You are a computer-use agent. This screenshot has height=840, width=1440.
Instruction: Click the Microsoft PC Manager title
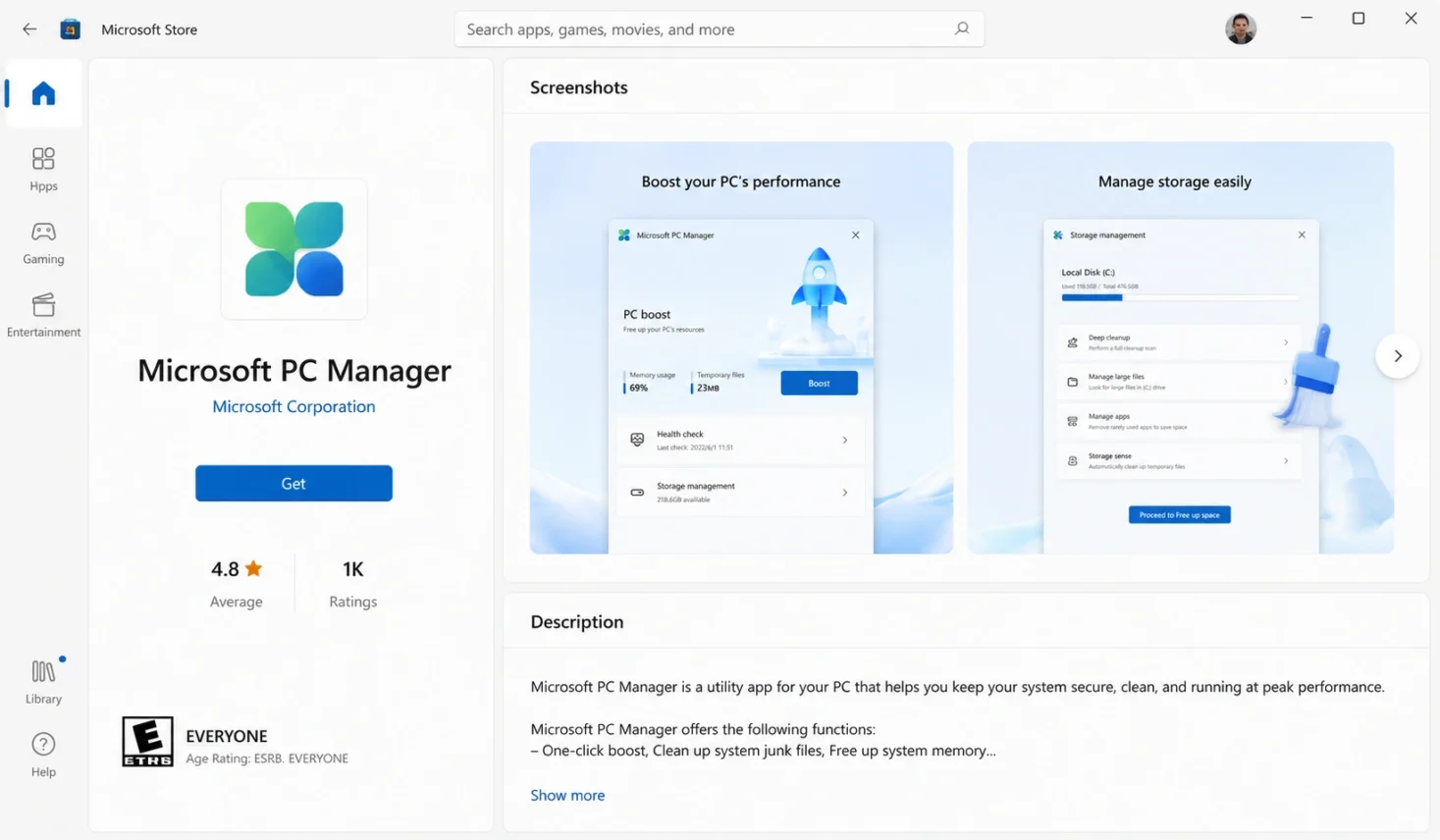tap(294, 370)
